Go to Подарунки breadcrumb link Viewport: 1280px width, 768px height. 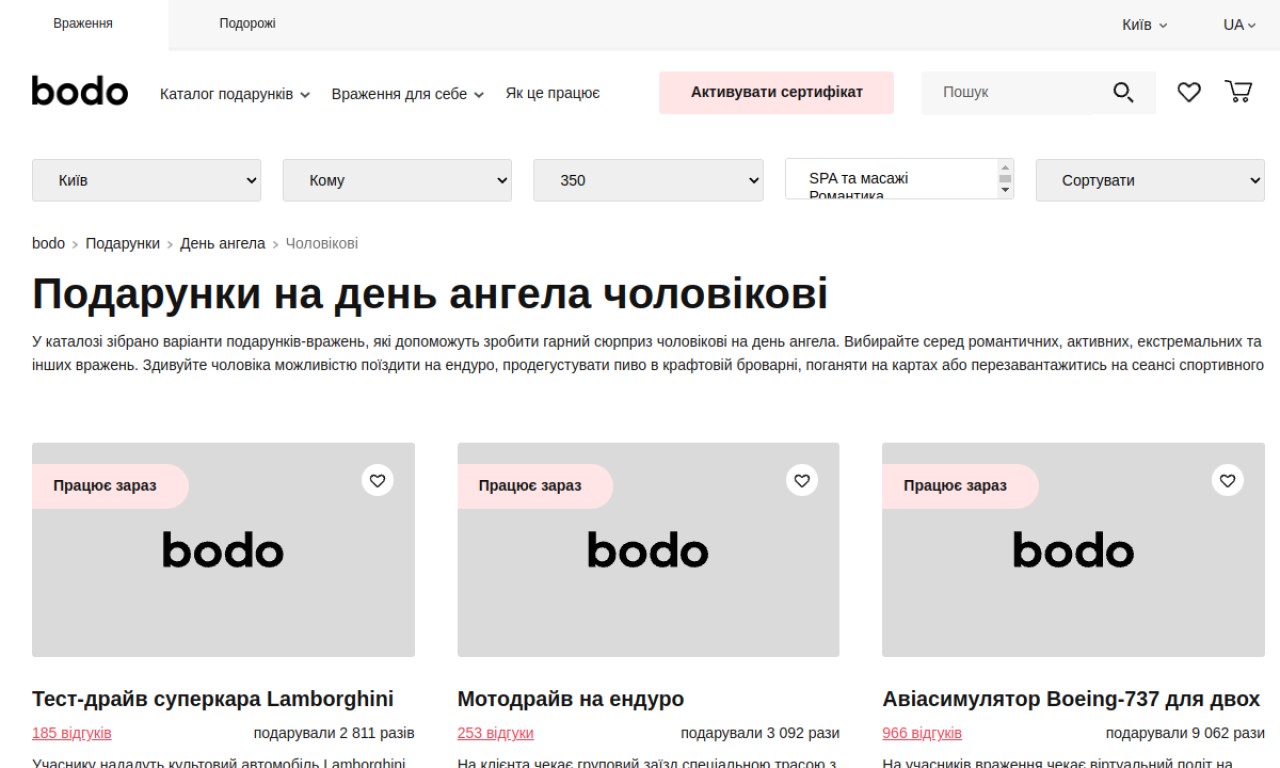tap(122, 243)
